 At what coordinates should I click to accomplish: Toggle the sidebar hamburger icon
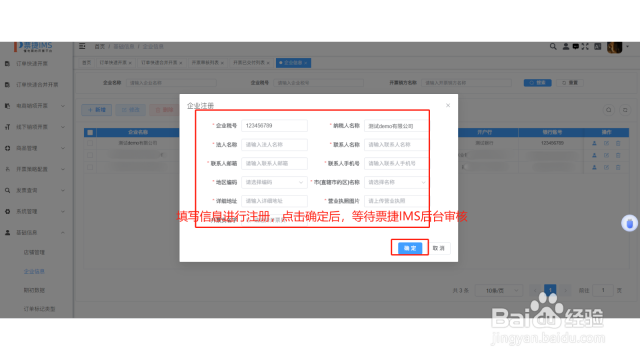82,46
